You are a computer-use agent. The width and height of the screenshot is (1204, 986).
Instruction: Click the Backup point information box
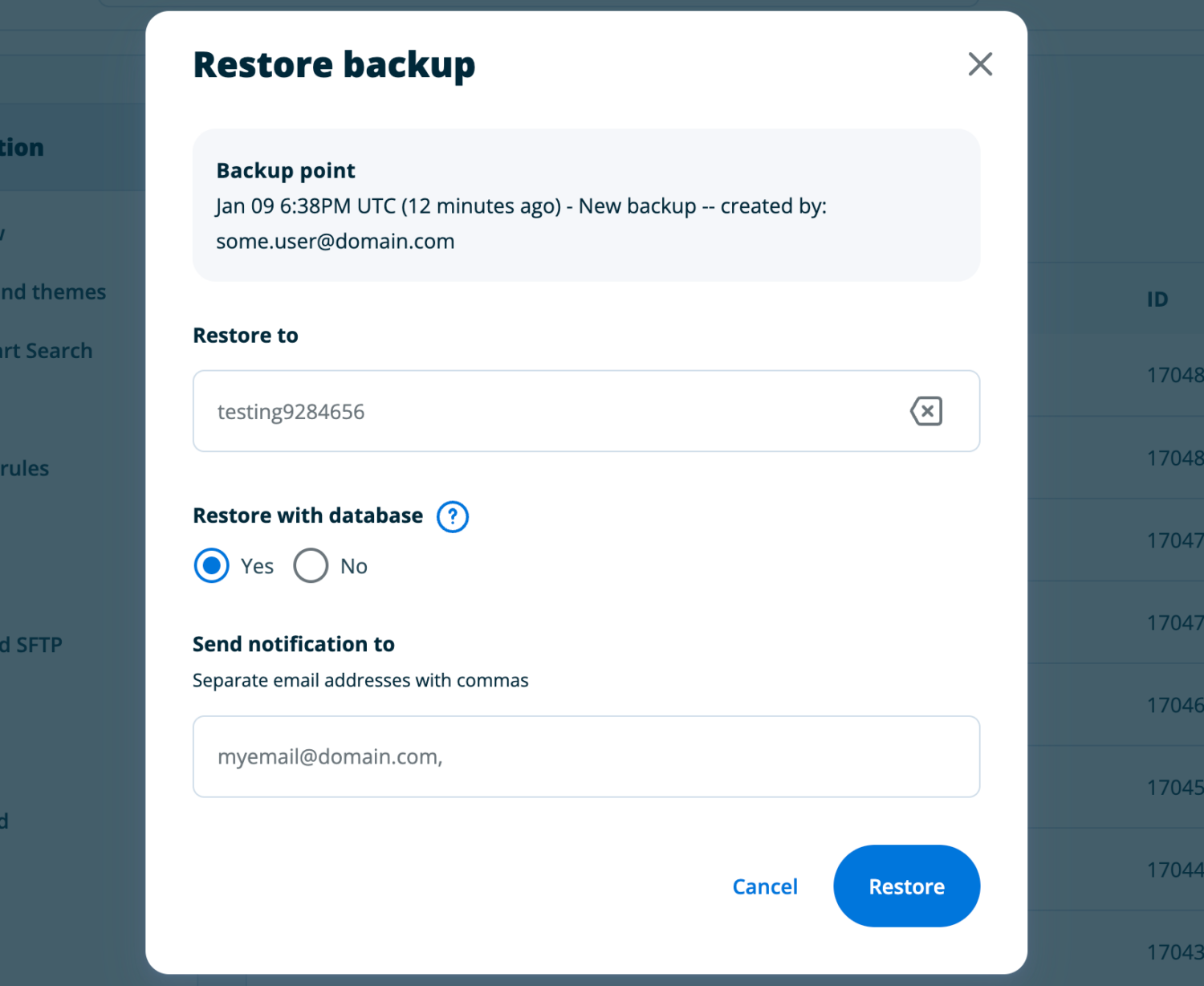click(586, 205)
